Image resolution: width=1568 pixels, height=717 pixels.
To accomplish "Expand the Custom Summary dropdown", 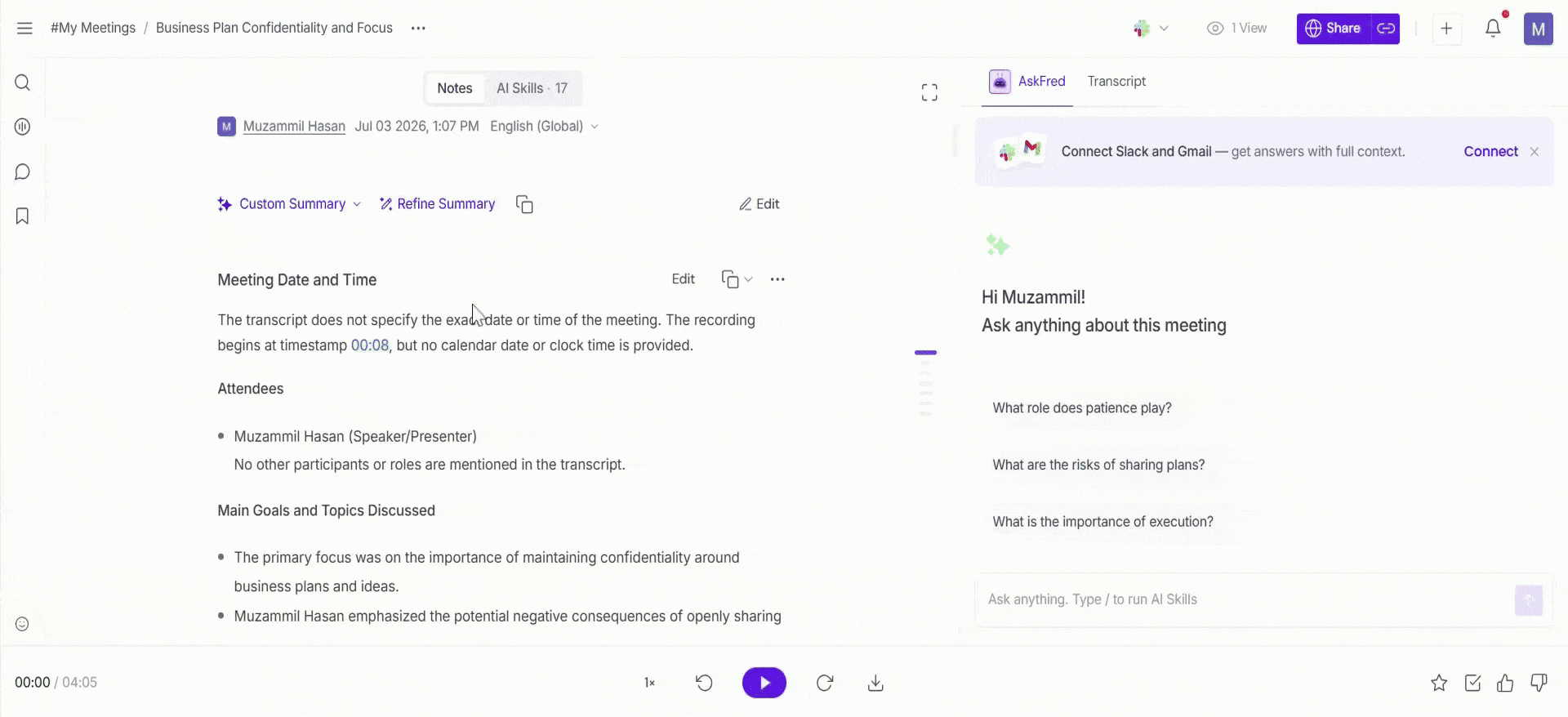I will [289, 204].
